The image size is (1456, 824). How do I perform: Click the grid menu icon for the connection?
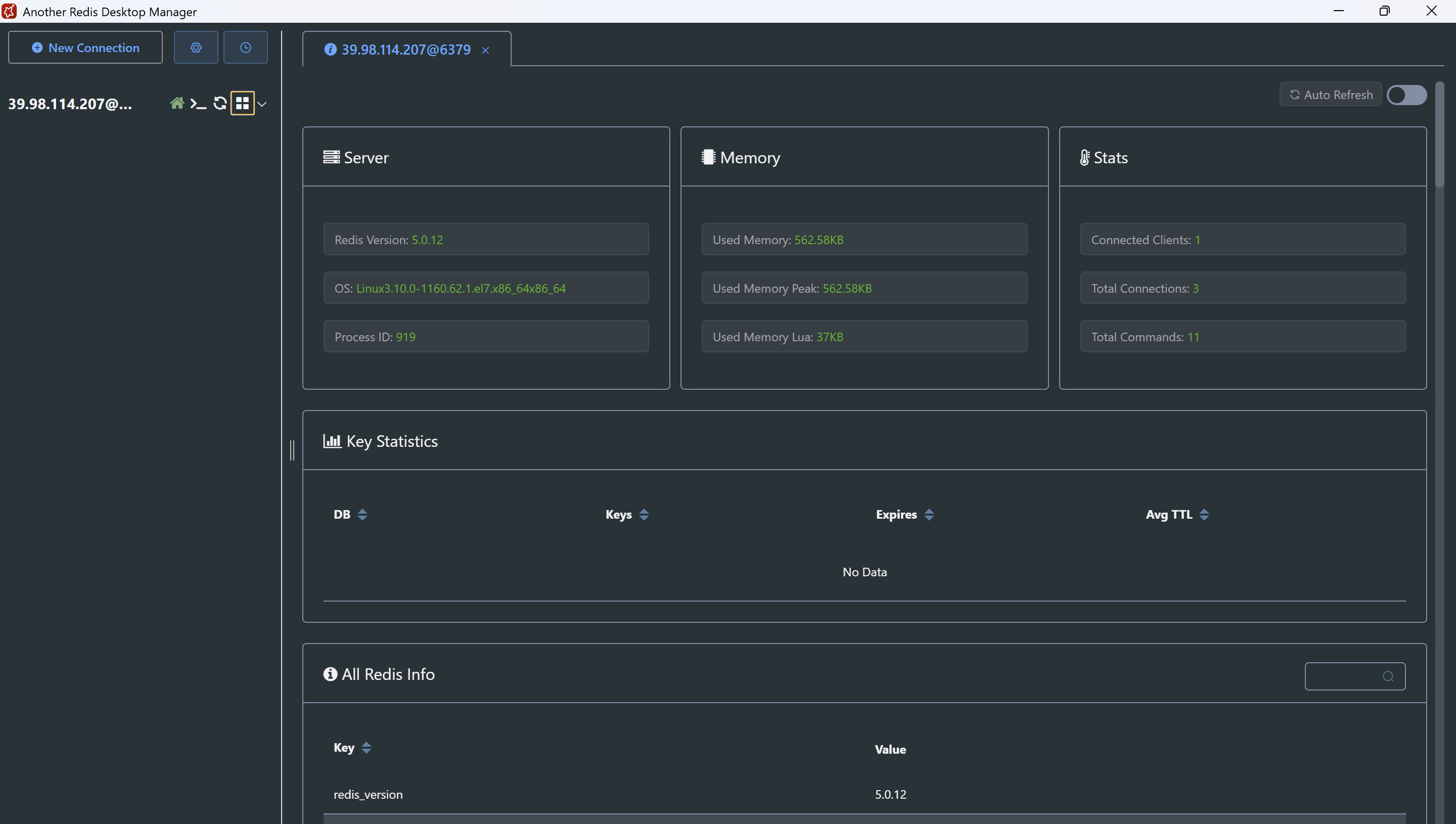[x=243, y=103]
